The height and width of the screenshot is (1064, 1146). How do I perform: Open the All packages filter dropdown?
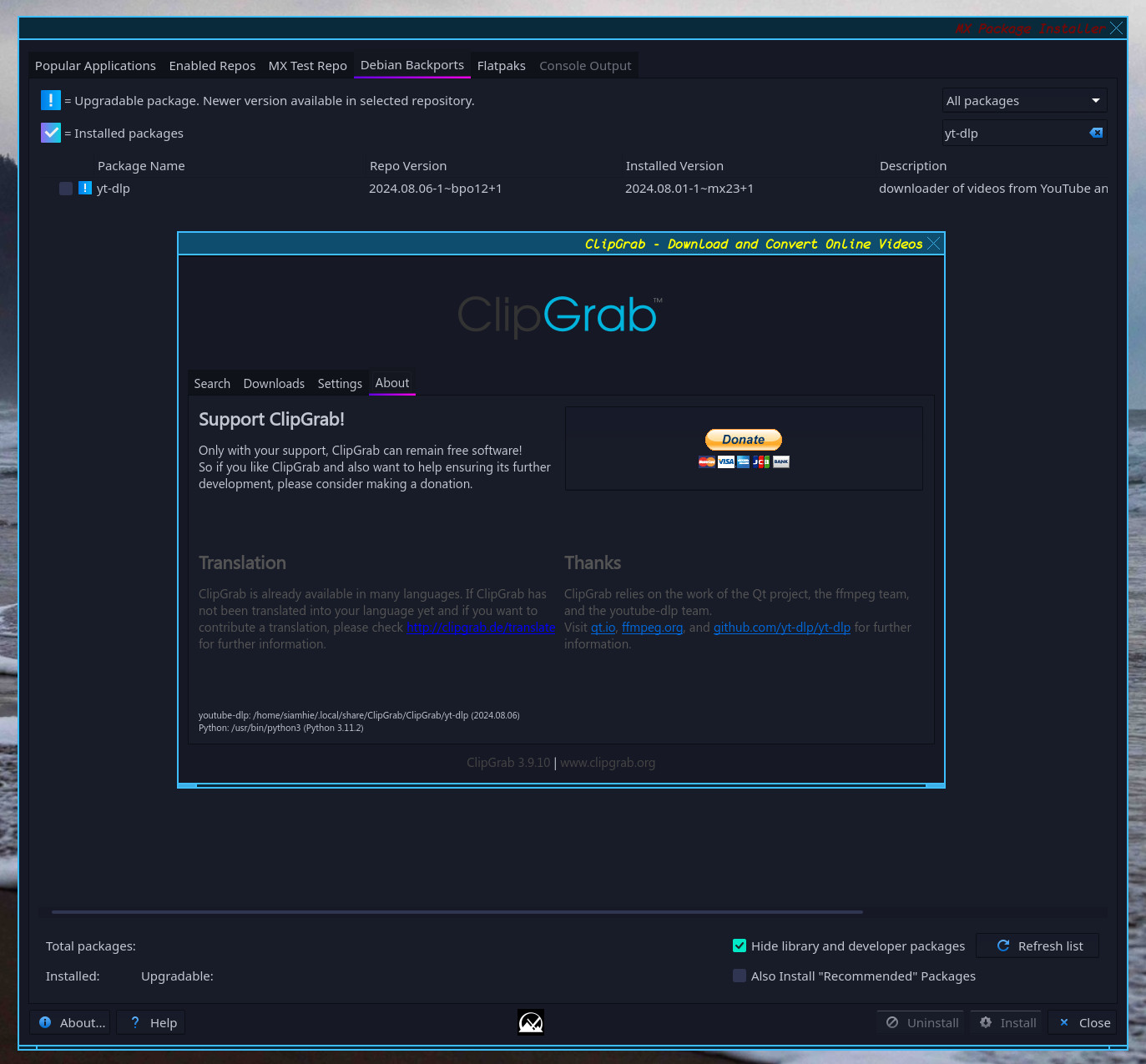[1024, 101]
